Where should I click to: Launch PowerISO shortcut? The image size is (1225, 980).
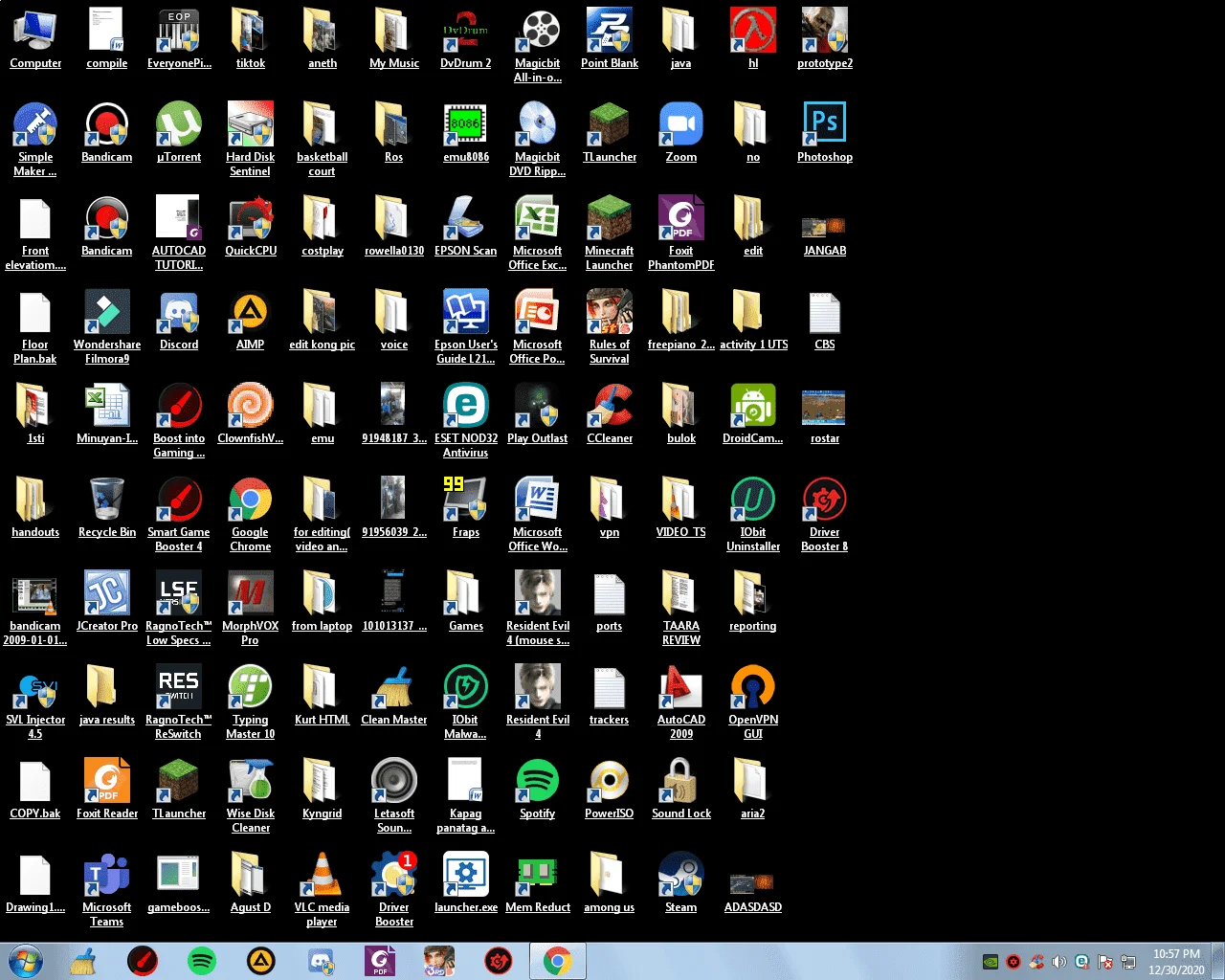pos(610,789)
